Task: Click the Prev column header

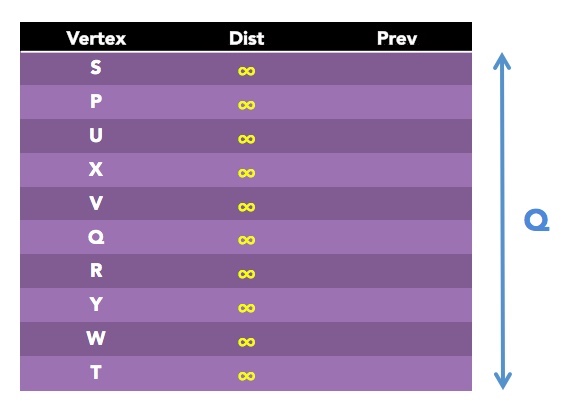Action: pyautogui.click(x=397, y=38)
